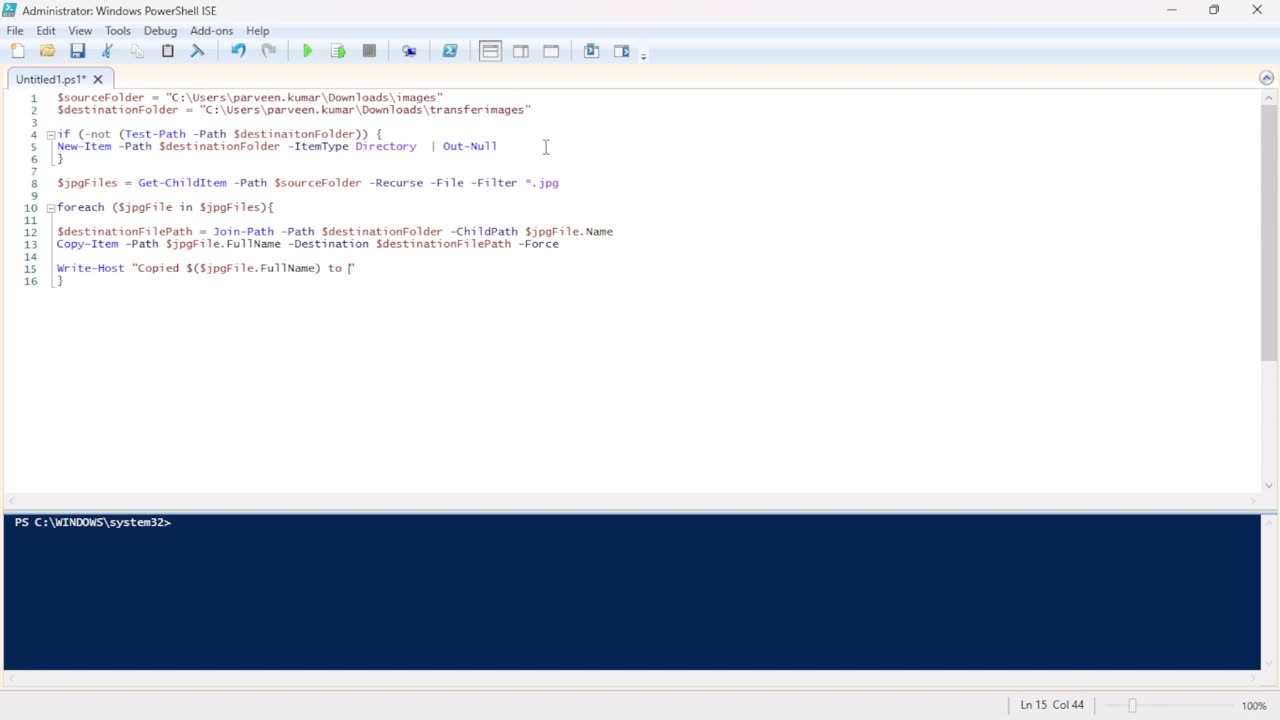
Task: Click the PS C:\WINDOWS\system32> console prompt
Action: point(92,522)
